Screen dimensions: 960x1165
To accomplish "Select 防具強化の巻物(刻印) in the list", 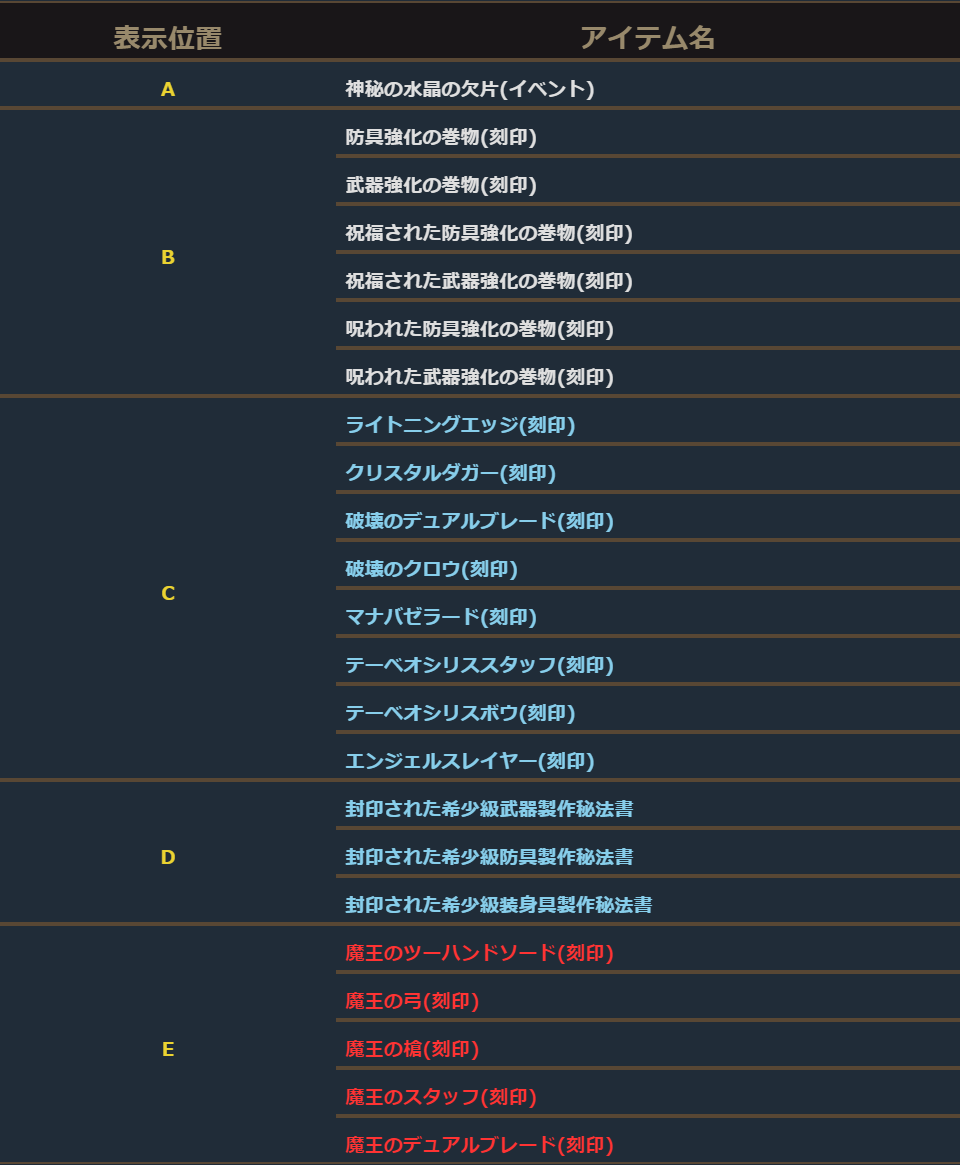I will point(441,138).
